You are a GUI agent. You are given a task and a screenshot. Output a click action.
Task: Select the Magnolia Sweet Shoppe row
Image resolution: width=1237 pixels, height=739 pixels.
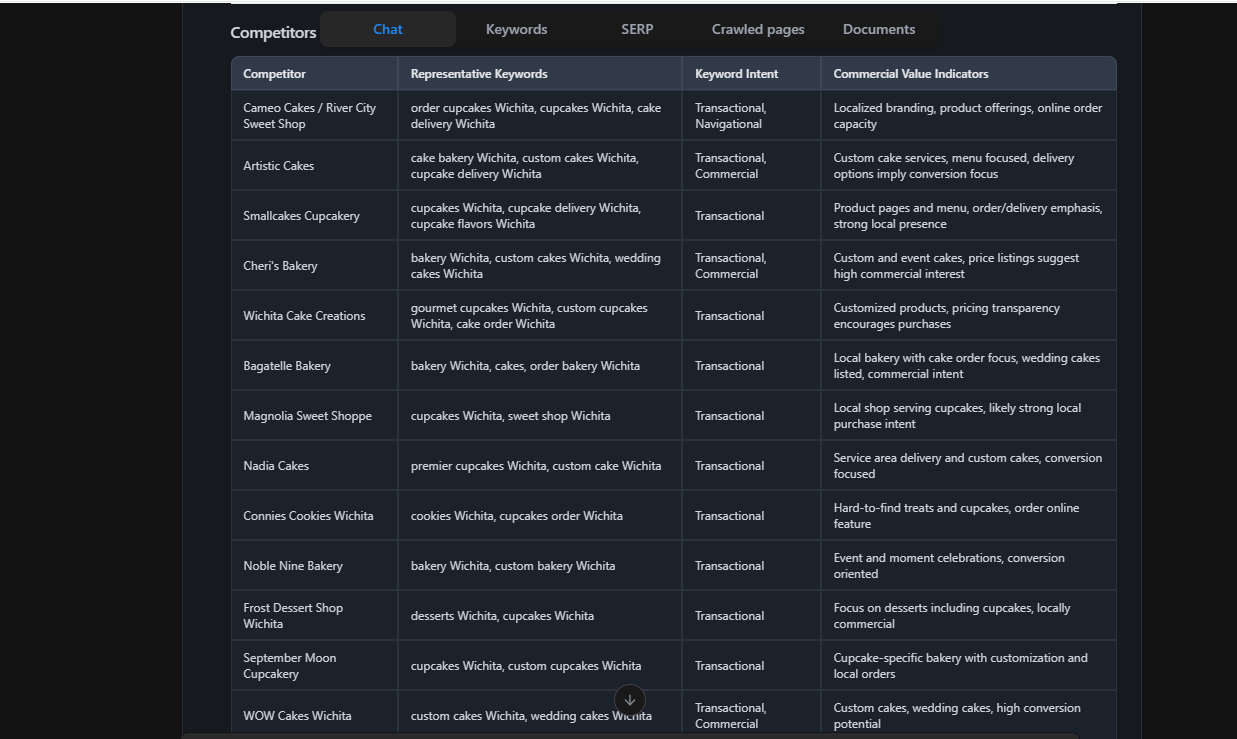pos(307,415)
